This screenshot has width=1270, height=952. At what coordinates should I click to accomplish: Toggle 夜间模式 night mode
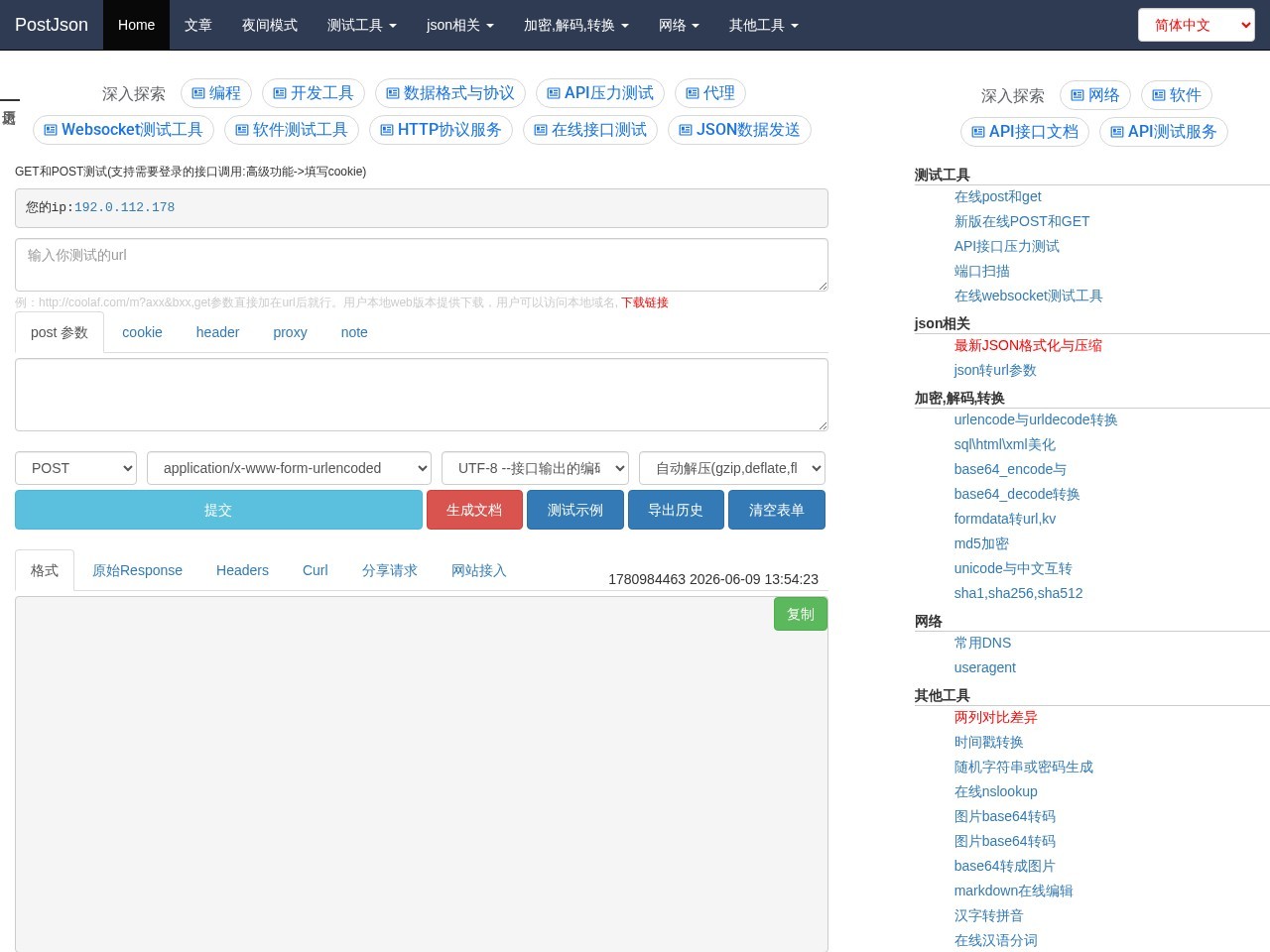point(270,25)
